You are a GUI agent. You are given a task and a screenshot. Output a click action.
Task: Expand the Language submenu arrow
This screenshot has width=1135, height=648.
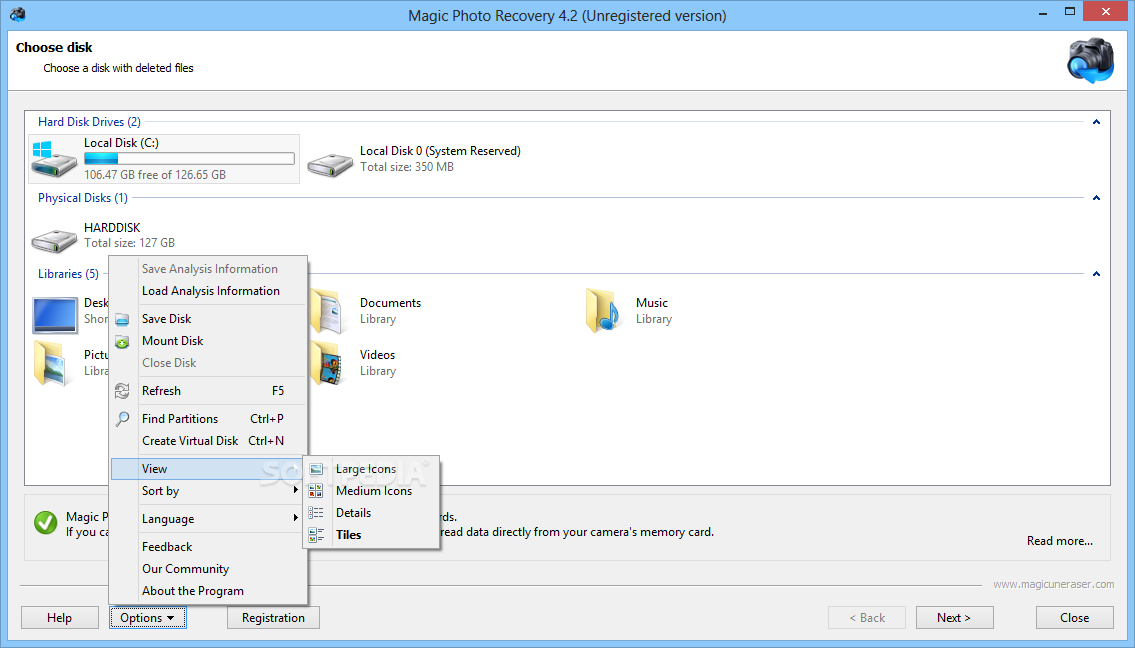click(x=295, y=518)
